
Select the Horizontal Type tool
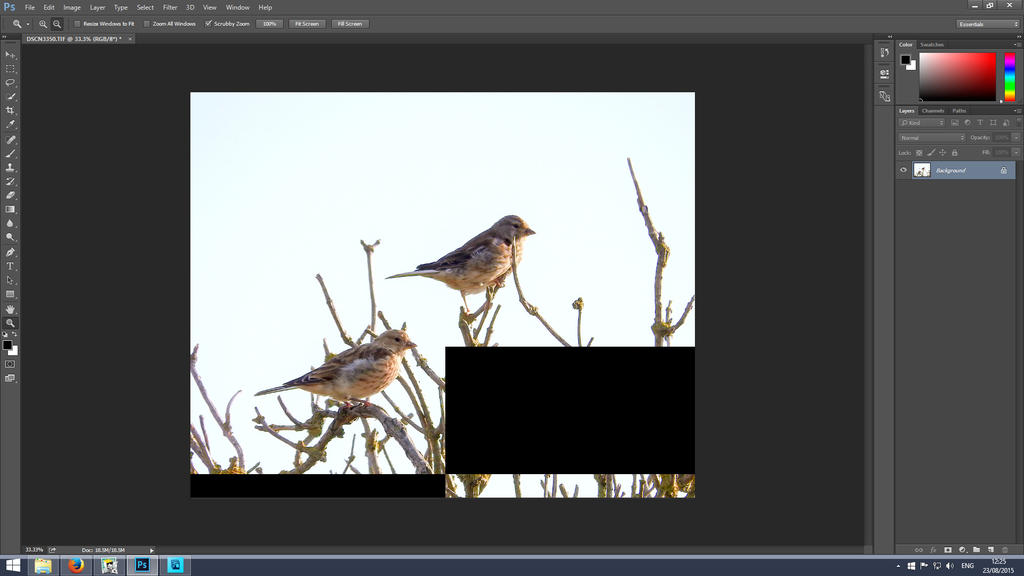tap(11, 266)
